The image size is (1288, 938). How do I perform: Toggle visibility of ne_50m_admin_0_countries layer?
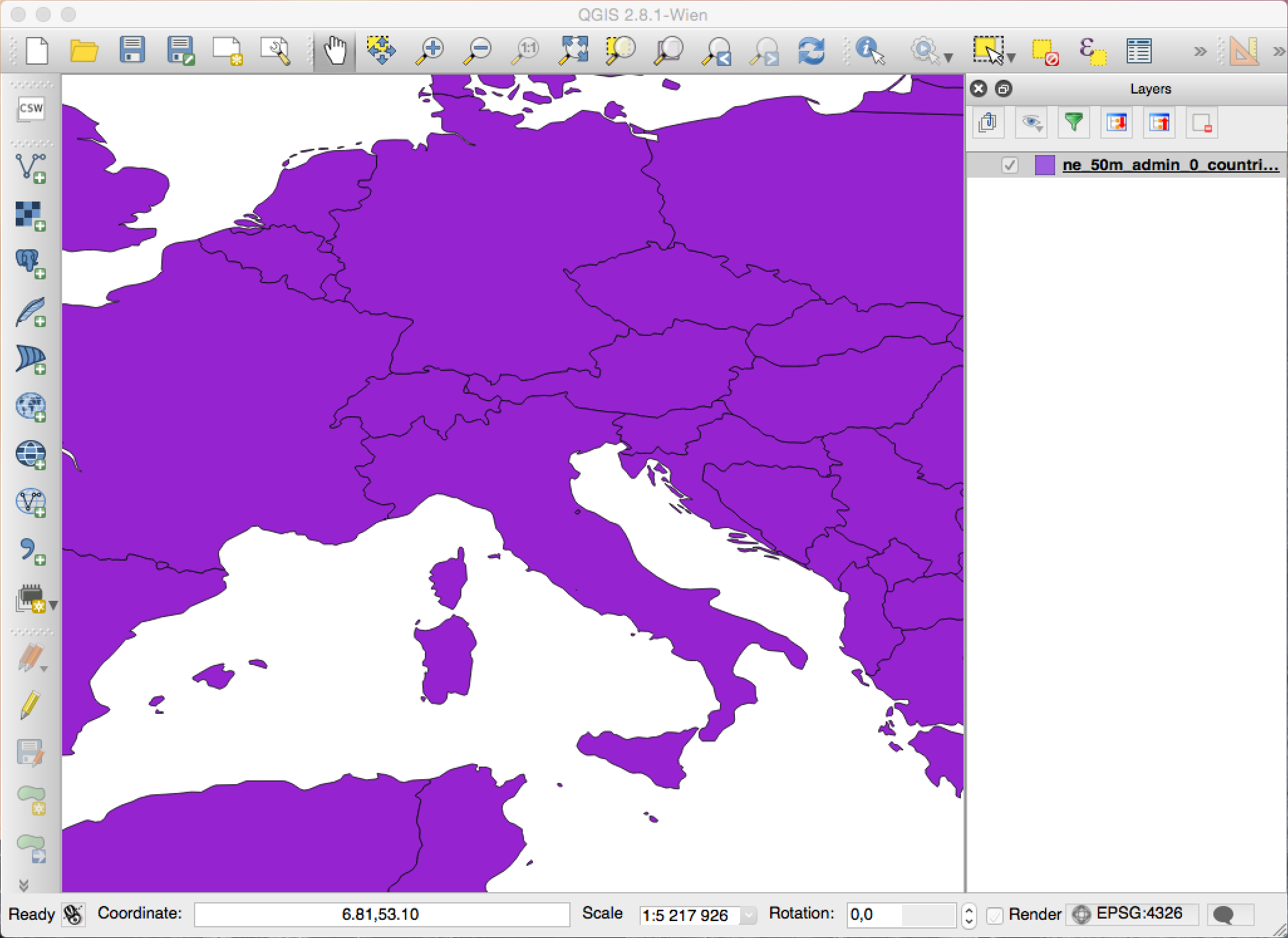(x=1009, y=165)
